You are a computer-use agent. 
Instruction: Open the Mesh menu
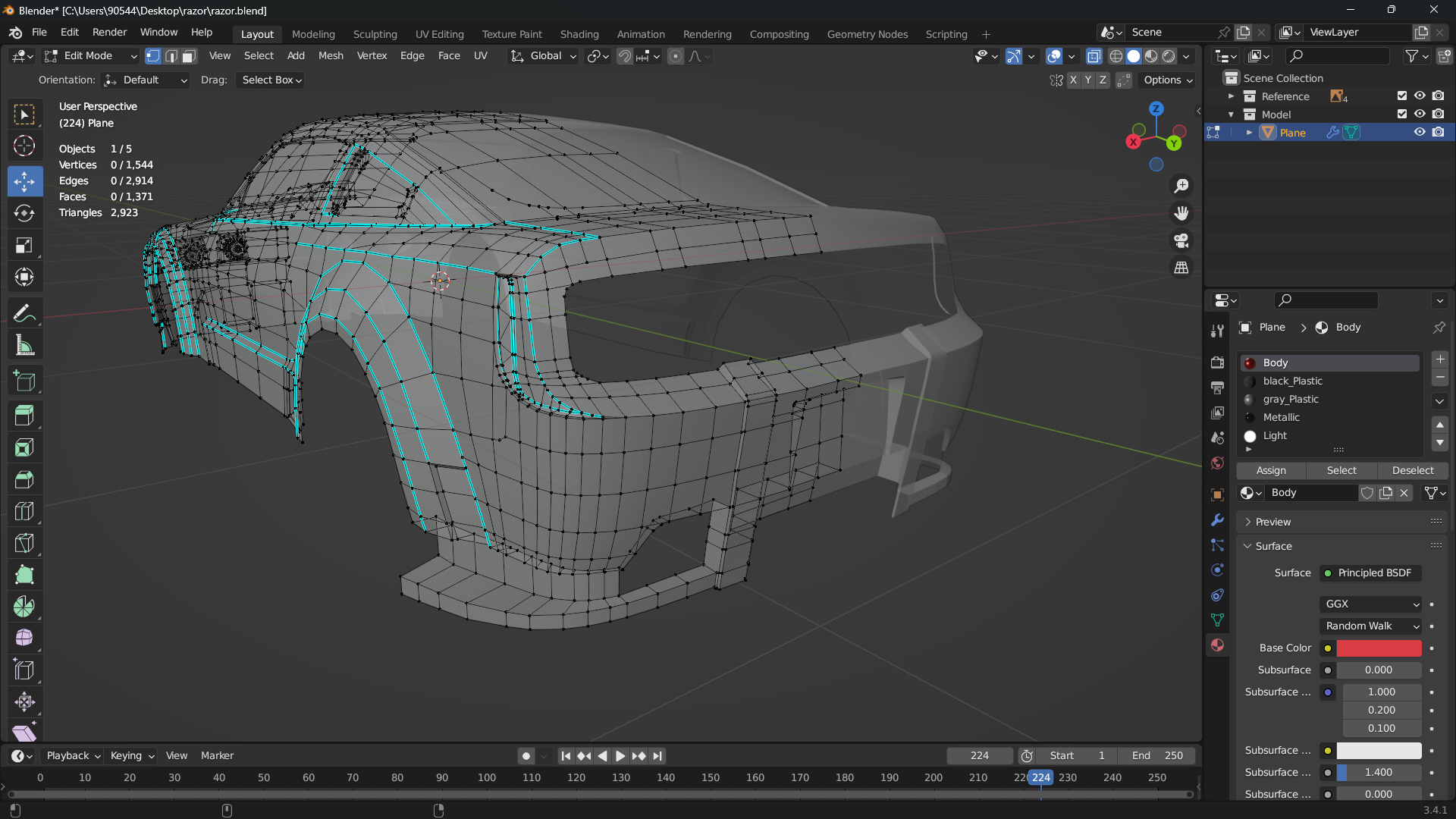[x=331, y=56]
